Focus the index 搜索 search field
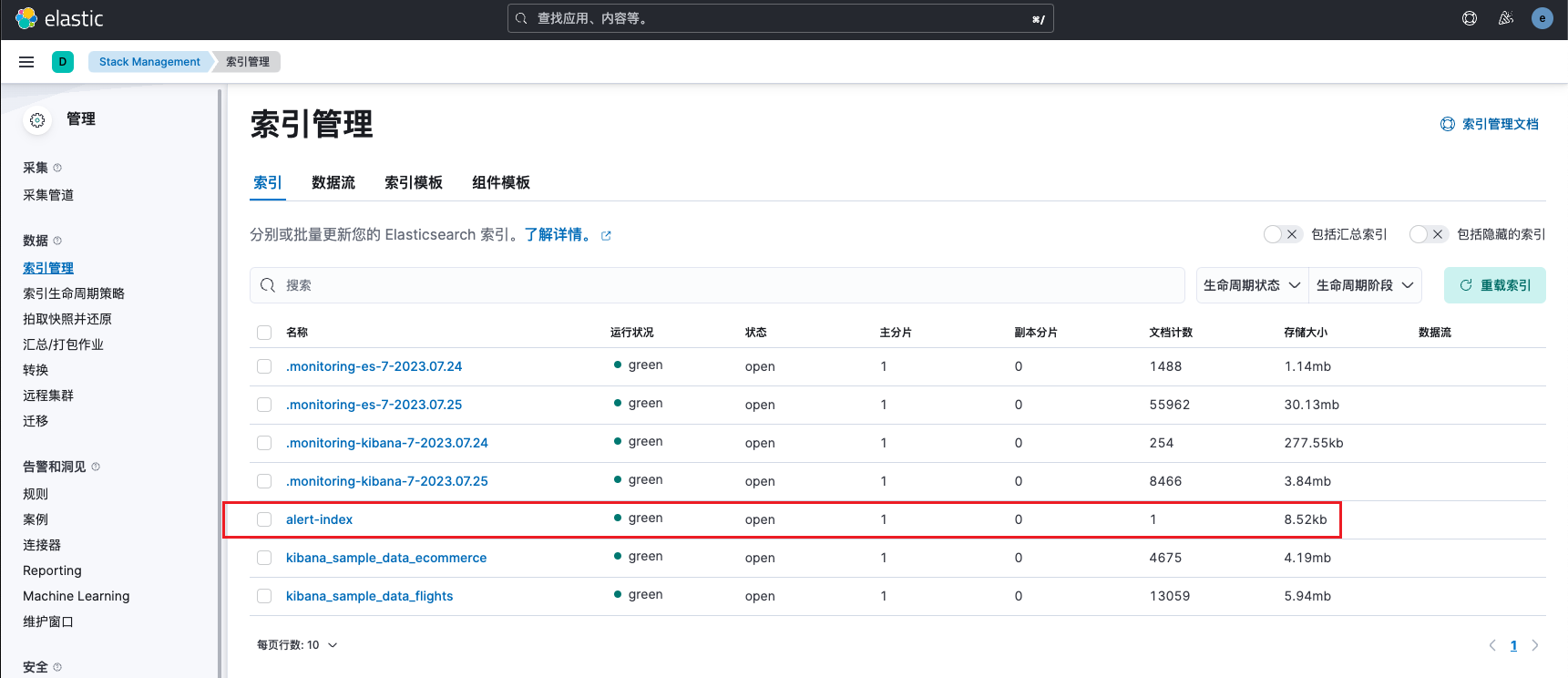1568x678 pixels. tap(717, 285)
